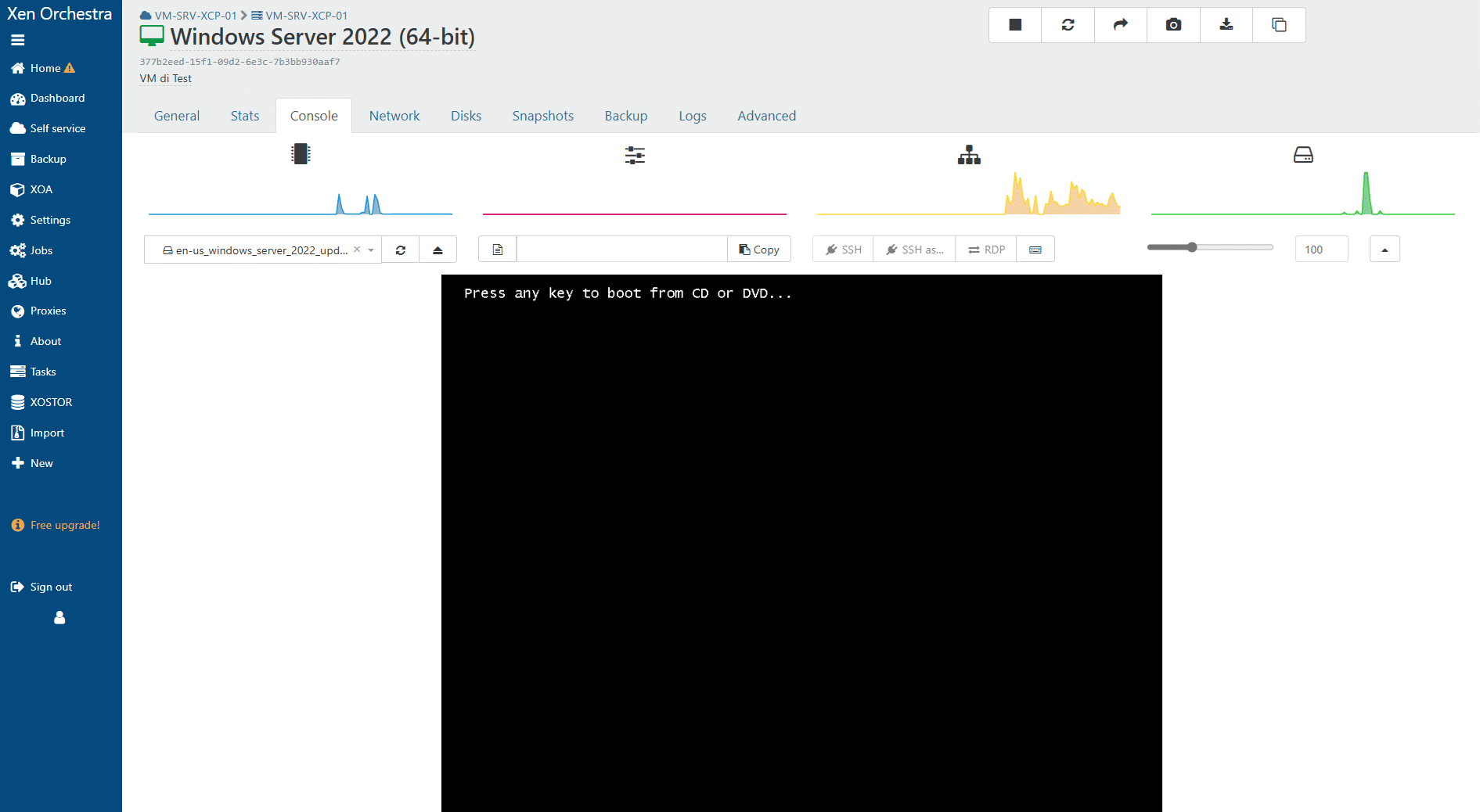The height and width of the screenshot is (812, 1480).
Task: Clear the selected ISO with the x
Action: (x=357, y=250)
